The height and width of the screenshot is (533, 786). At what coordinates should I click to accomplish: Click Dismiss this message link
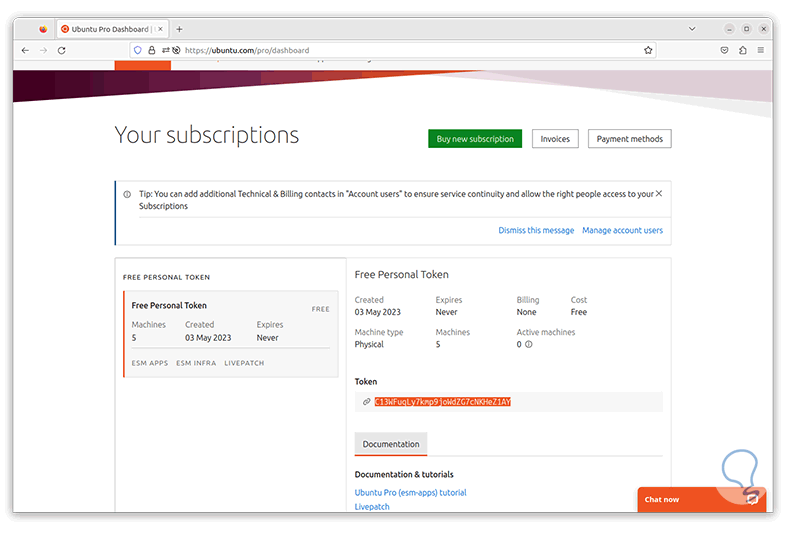[536, 230]
